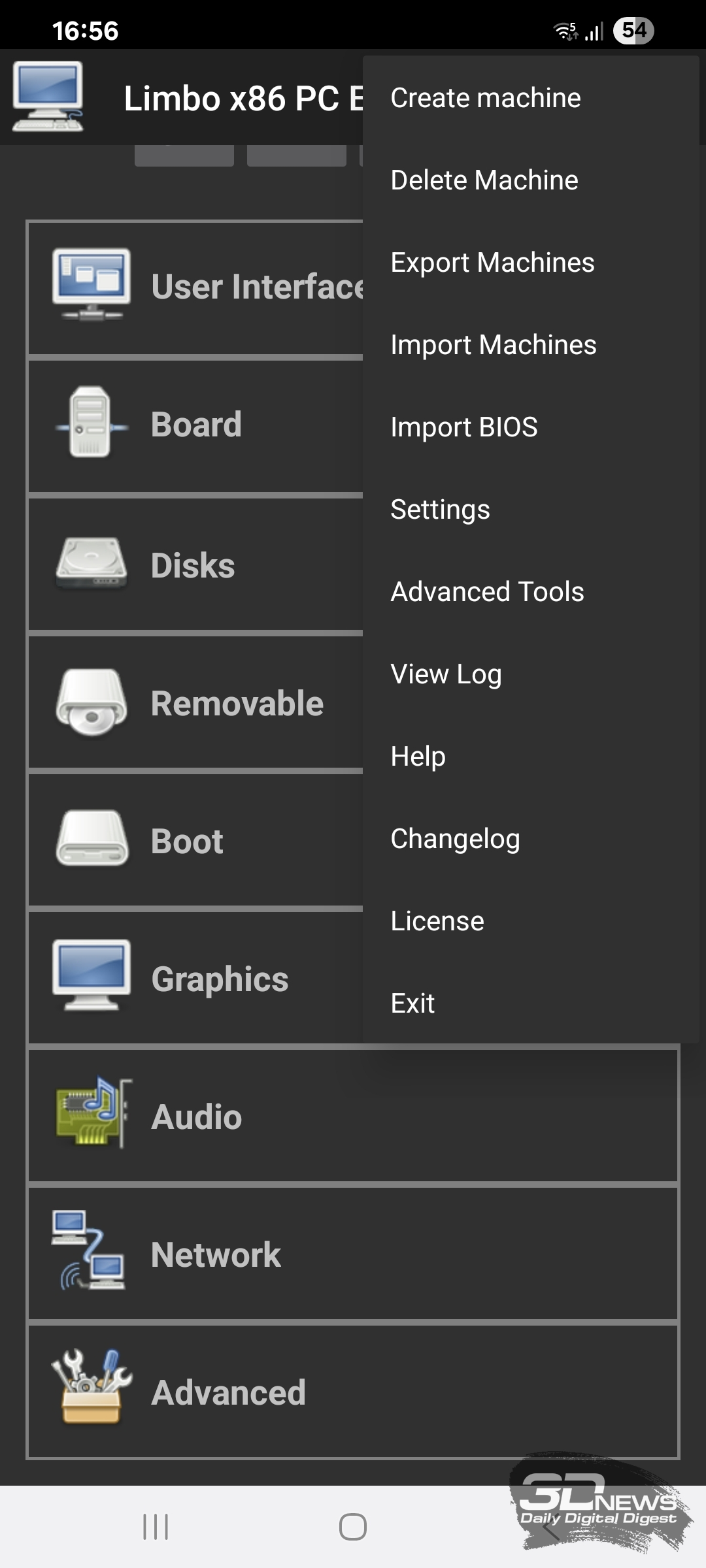Open Import BIOS option
This screenshot has height=1568, width=706.
(463, 427)
